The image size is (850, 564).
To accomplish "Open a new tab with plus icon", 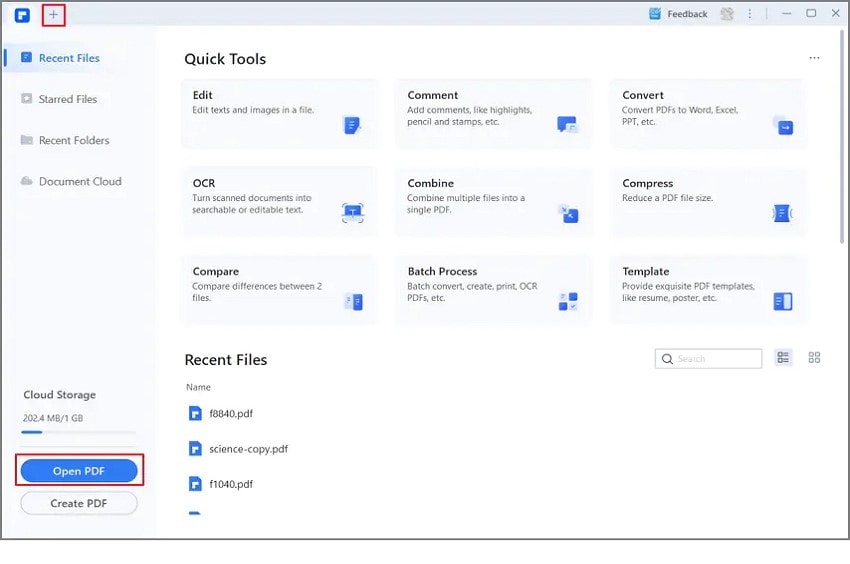I will tap(53, 15).
